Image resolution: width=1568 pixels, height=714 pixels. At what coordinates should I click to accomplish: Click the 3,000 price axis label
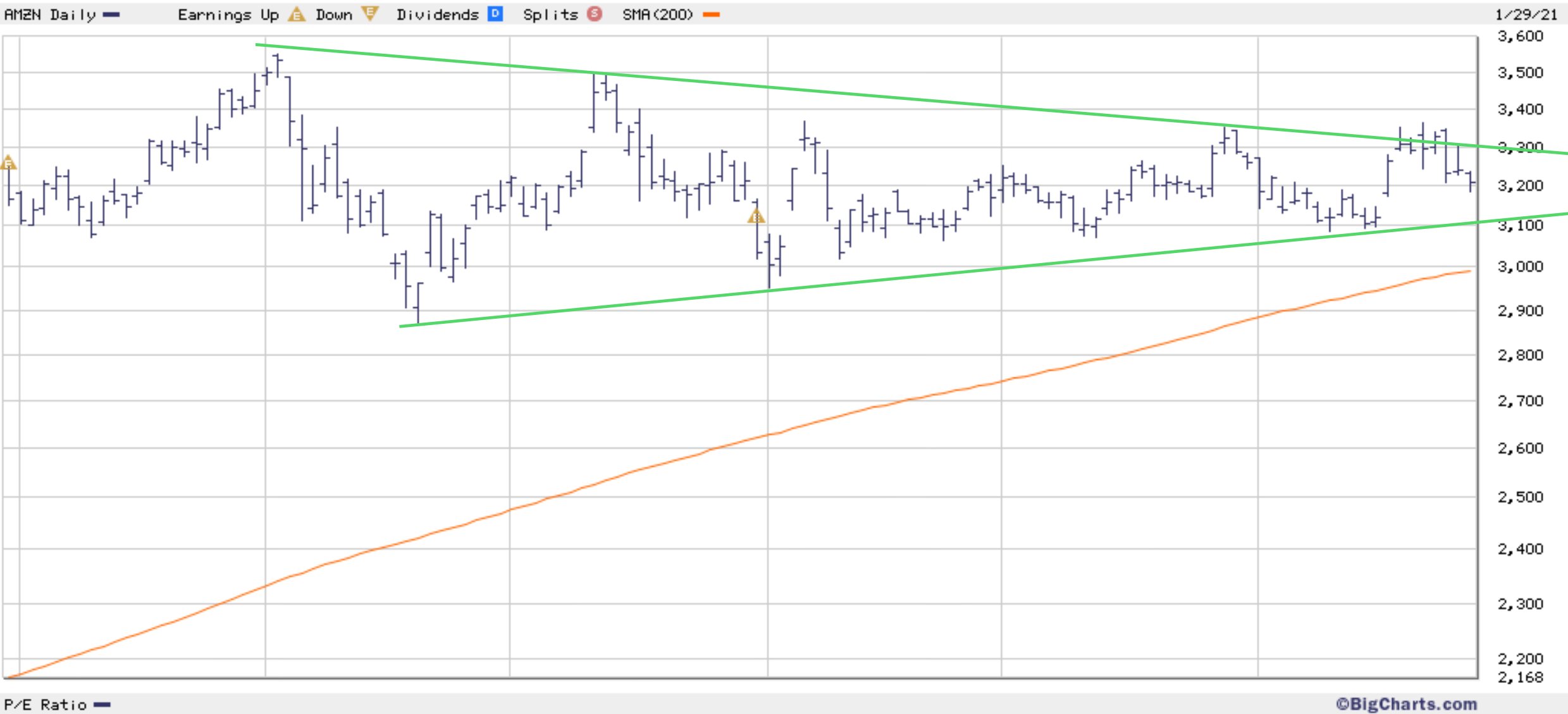tap(1520, 266)
